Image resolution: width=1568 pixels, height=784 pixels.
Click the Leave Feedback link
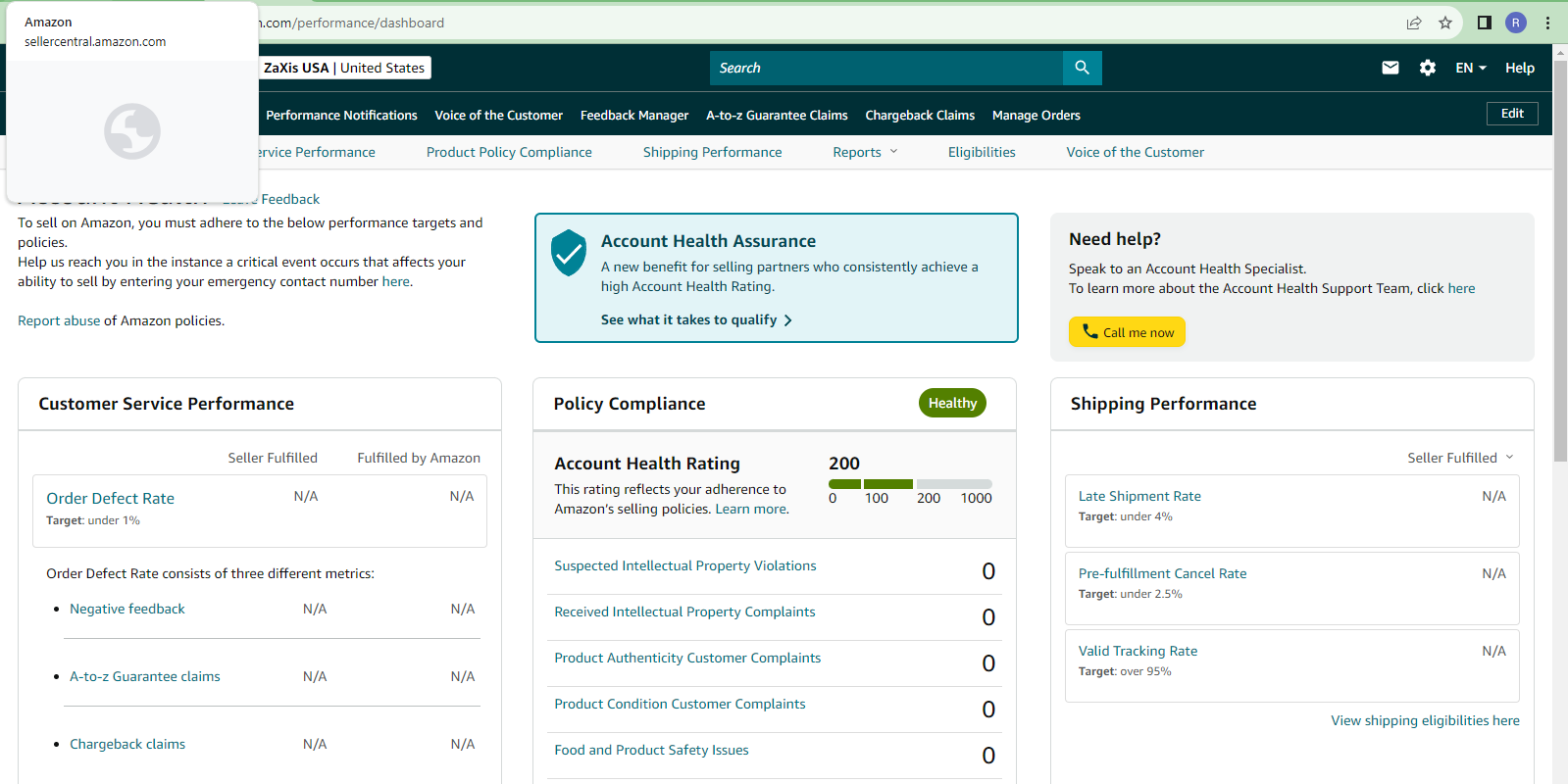click(x=272, y=199)
